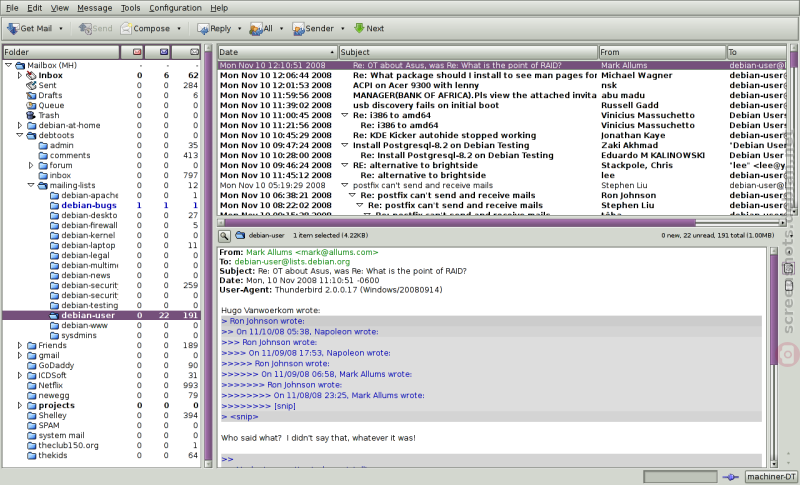This screenshot has height=485, width=800.
Task: Click the debian-user@lists.debian.org recipient link
Action: coord(292,262)
